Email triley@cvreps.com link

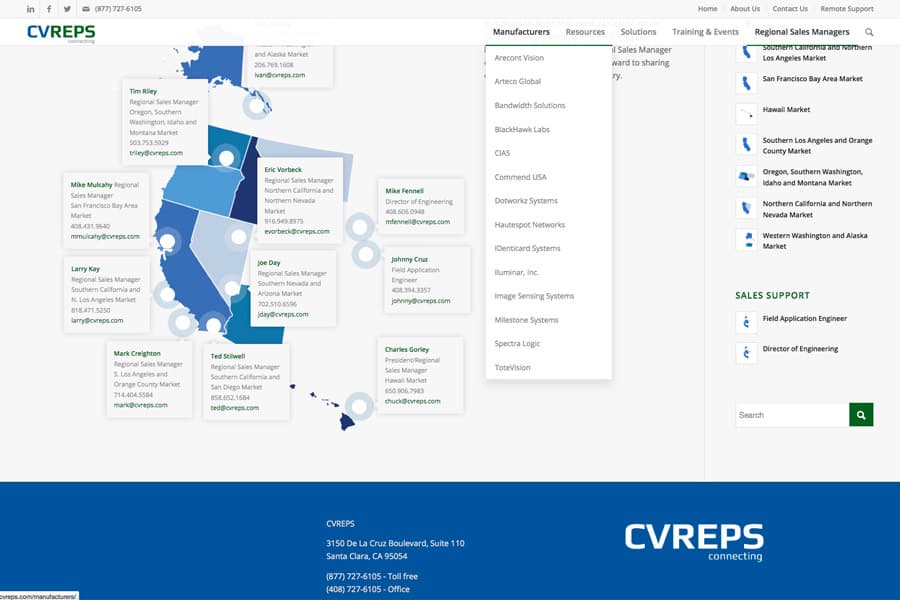click(156, 153)
